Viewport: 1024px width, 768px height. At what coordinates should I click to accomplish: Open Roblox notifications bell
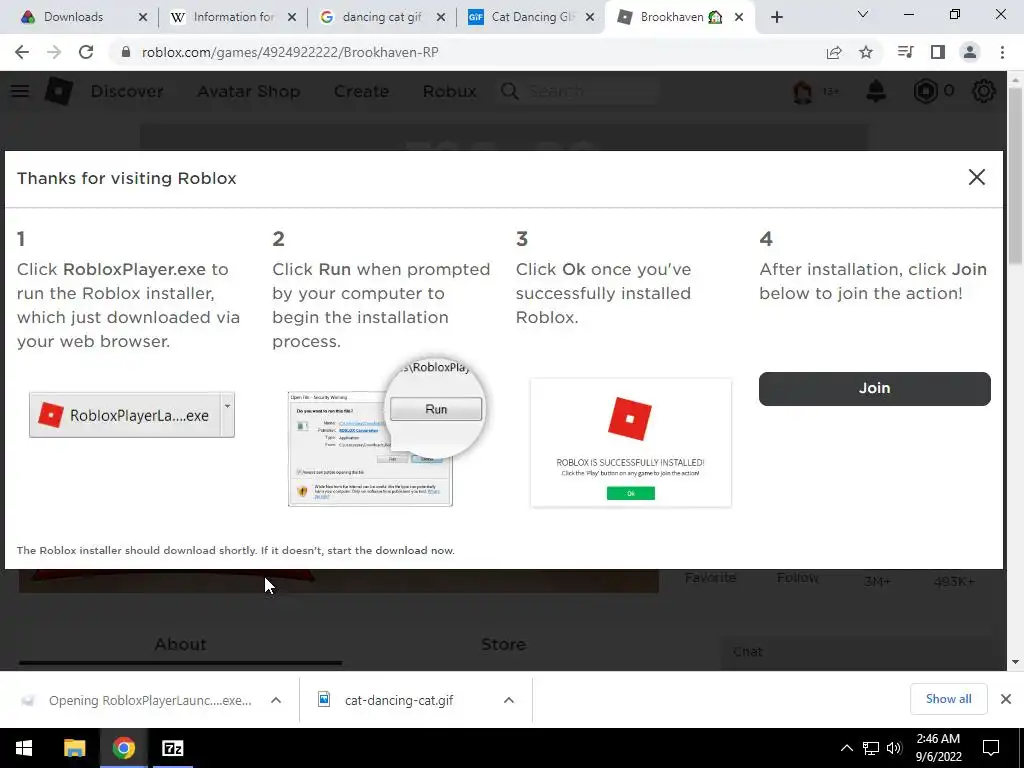click(x=876, y=91)
